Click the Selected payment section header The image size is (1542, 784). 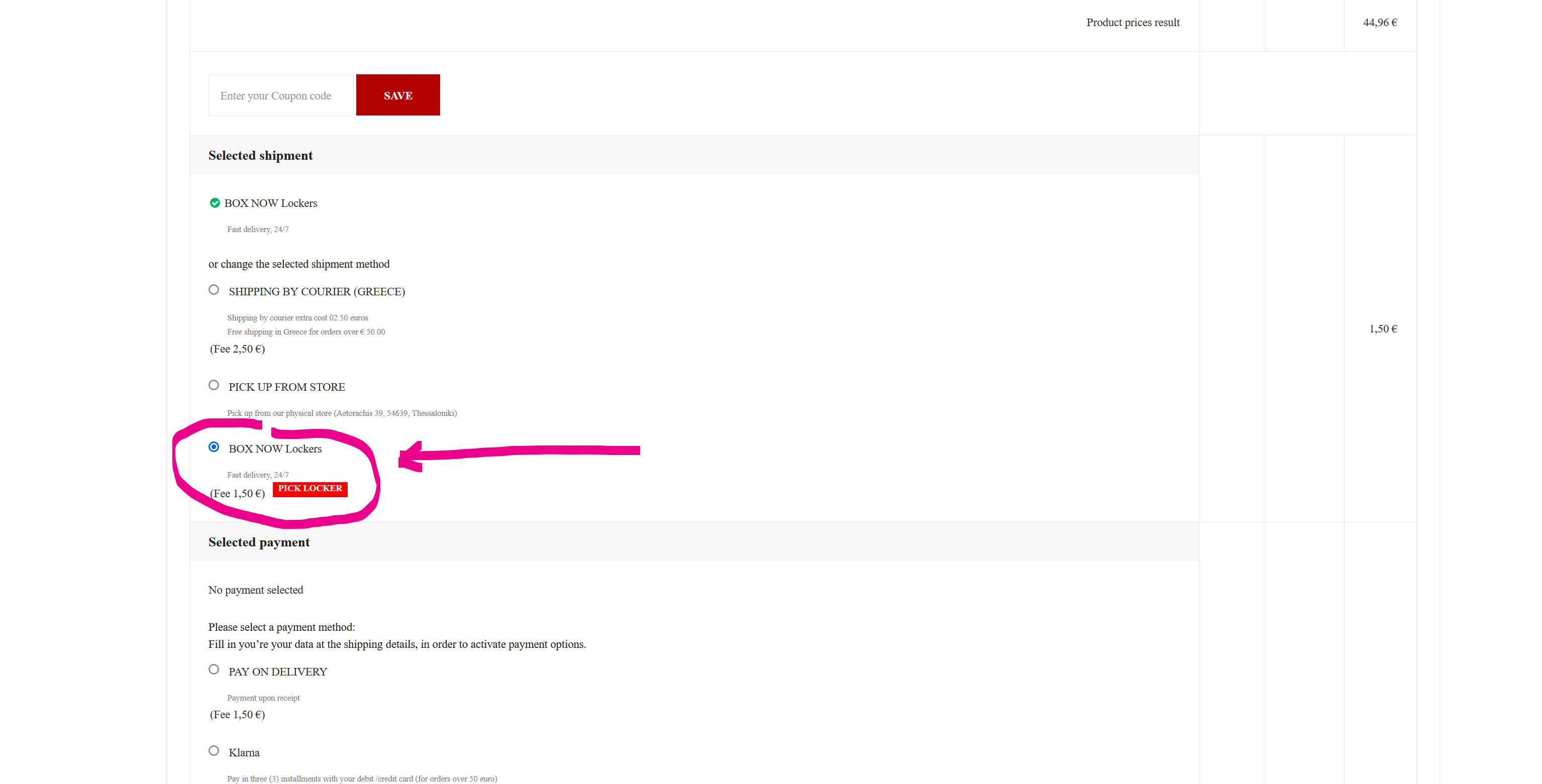259,542
